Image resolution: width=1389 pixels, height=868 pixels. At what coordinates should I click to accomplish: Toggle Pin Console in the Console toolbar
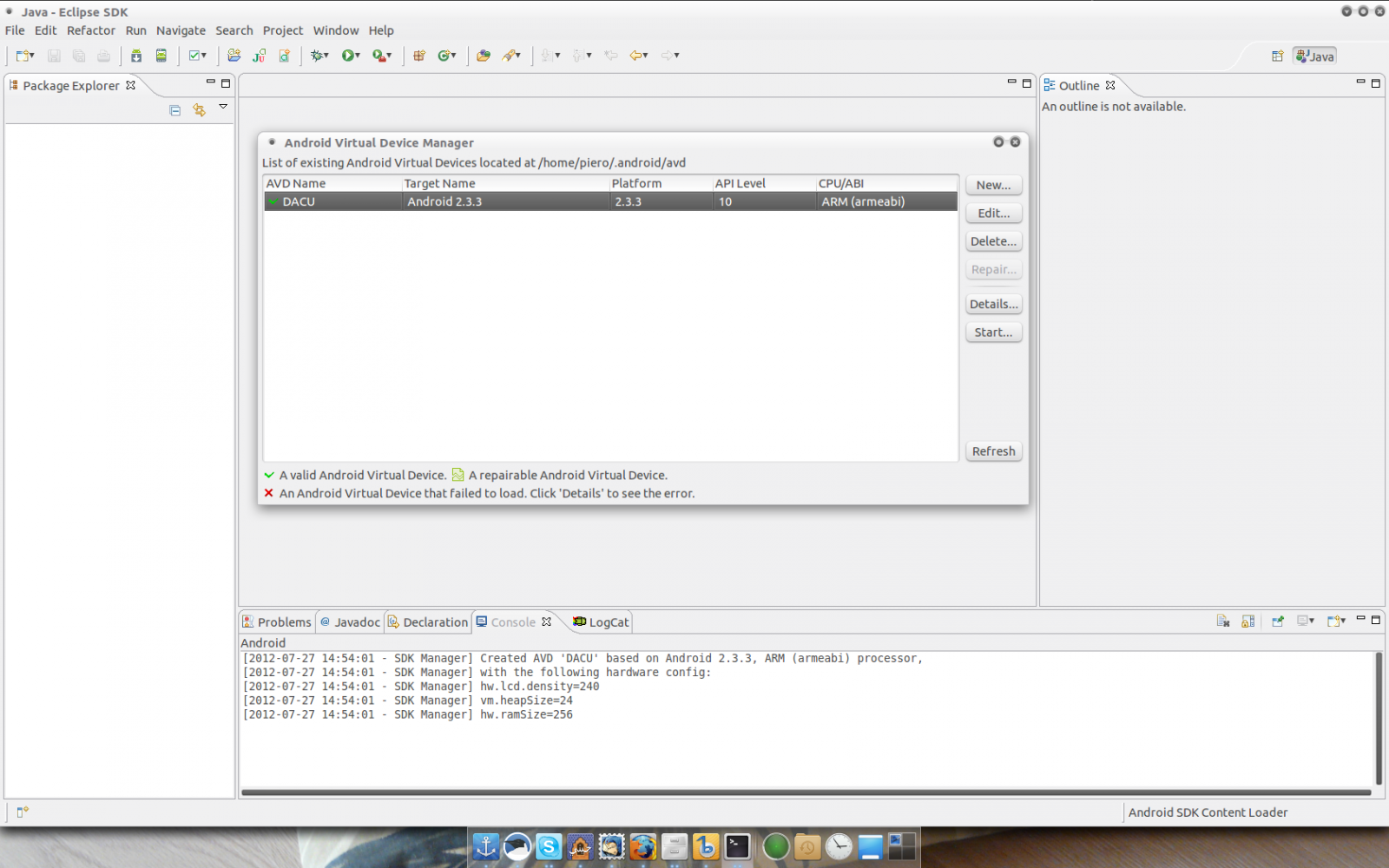pyautogui.click(x=1277, y=621)
